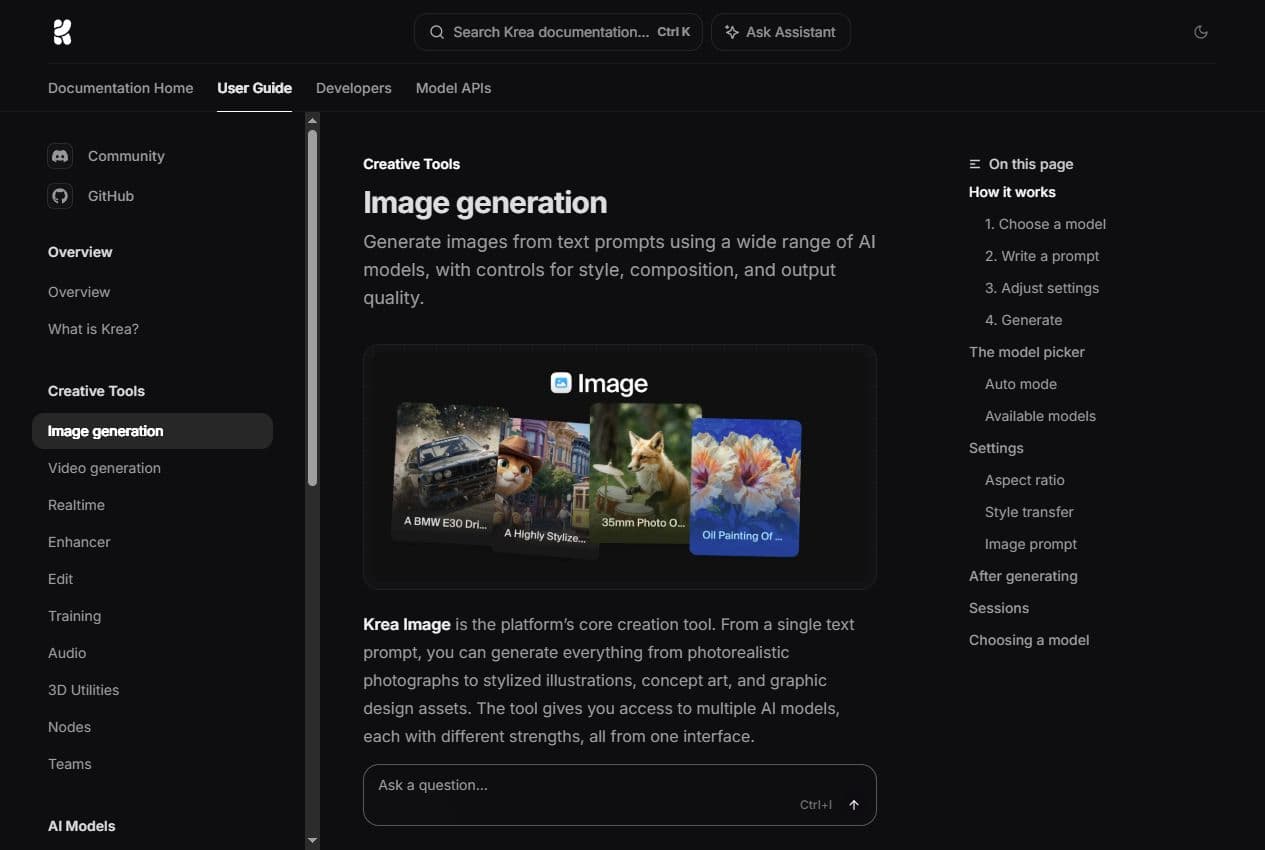This screenshot has width=1265, height=850.
Task: Switch to Developers tab
Action: [354, 88]
